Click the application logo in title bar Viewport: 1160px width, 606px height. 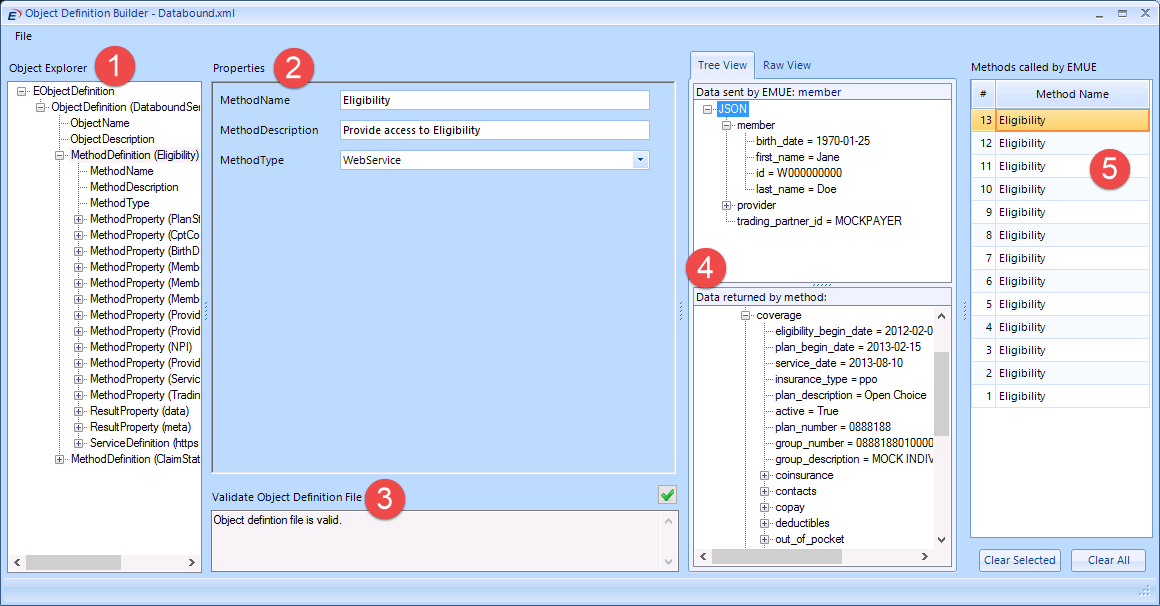(13, 13)
